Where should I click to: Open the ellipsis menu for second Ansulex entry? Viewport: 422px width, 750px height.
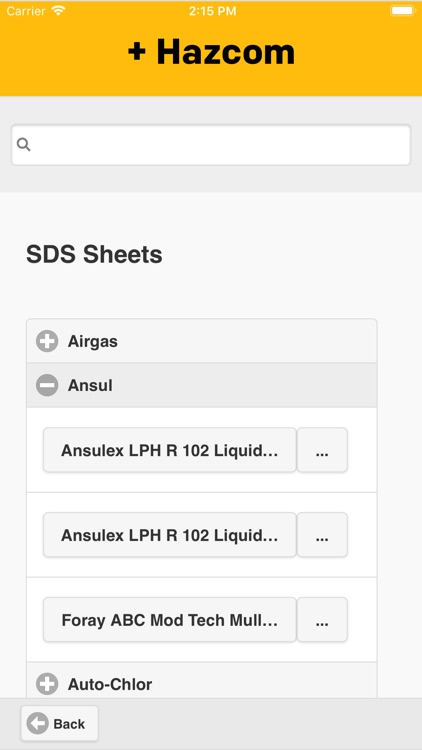pyautogui.click(x=322, y=535)
